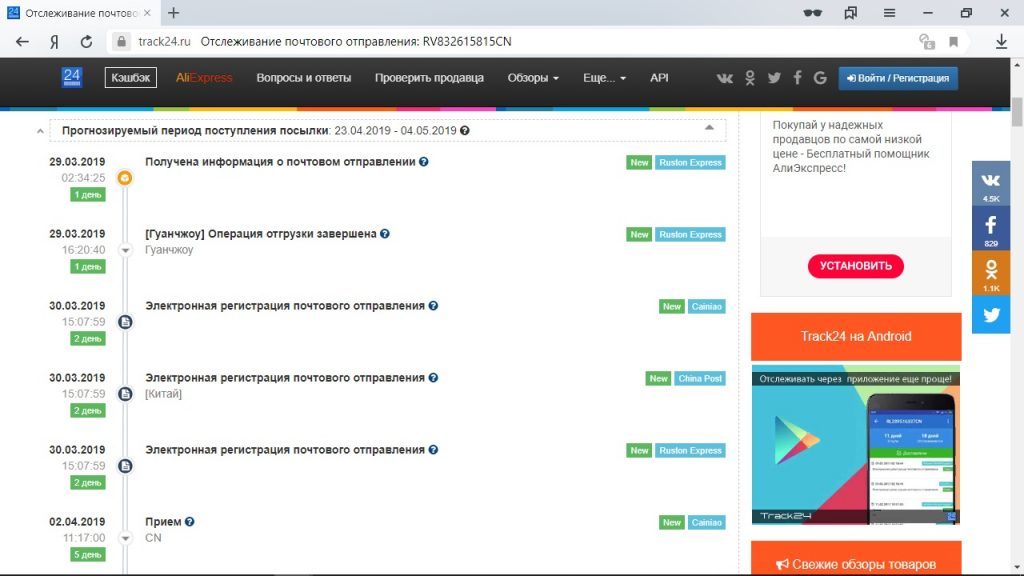Click the Track24 logo in the site header
Viewport: 1024px width, 576px height.
[72, 77]
